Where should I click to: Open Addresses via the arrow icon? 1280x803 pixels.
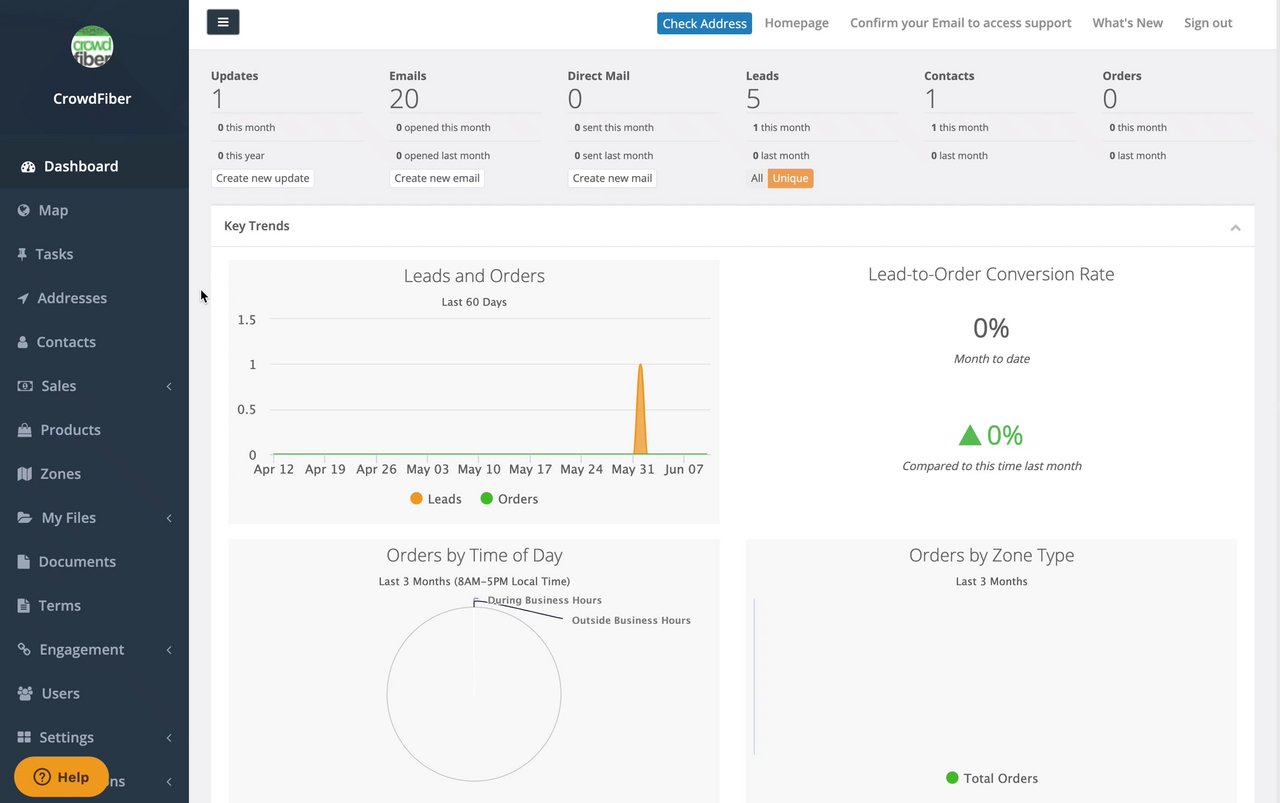(23, 298)
